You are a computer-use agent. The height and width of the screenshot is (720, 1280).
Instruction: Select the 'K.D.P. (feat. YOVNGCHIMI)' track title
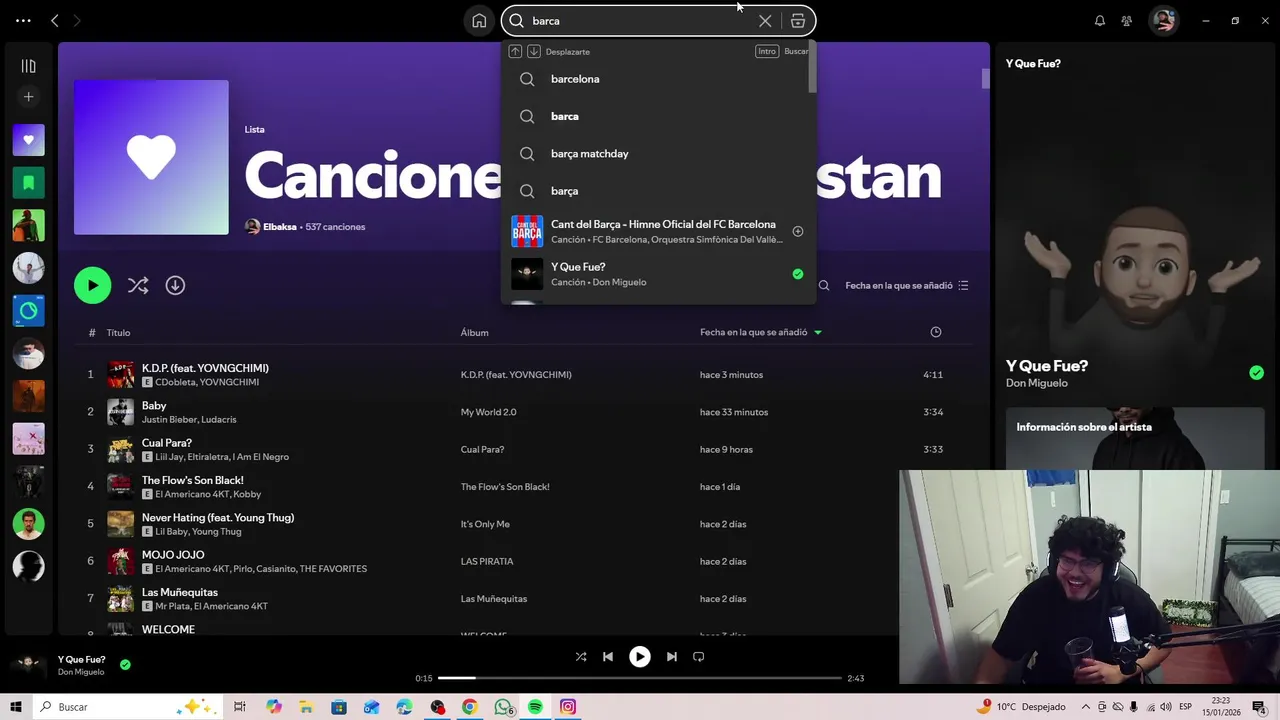point(205,368)
